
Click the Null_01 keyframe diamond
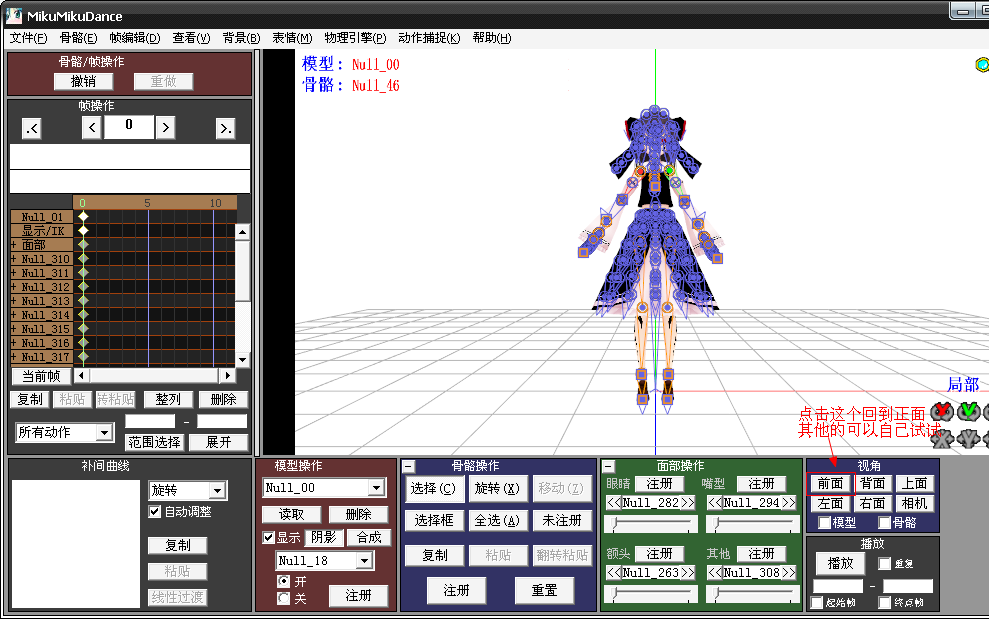click(x=83, y=216)
